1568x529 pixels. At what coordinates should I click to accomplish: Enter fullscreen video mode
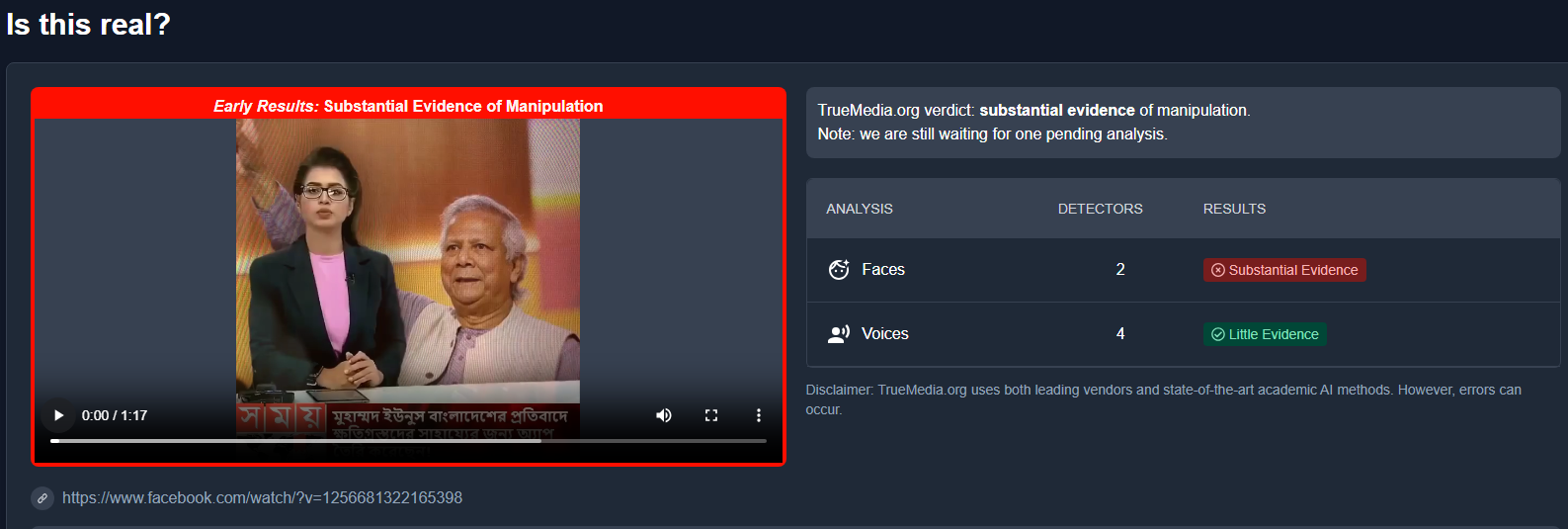[711, 415]
